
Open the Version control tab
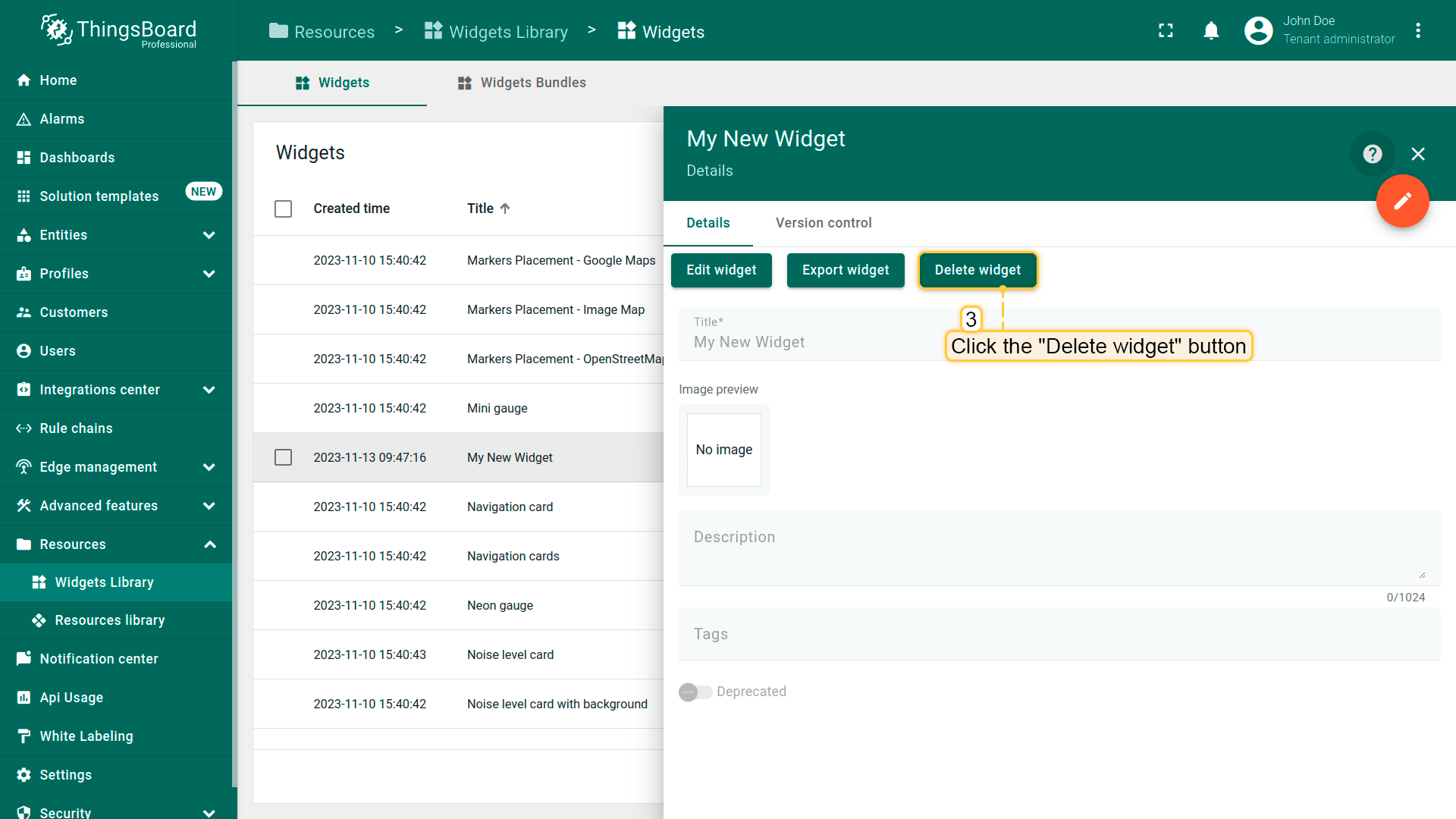coord(824,223)
